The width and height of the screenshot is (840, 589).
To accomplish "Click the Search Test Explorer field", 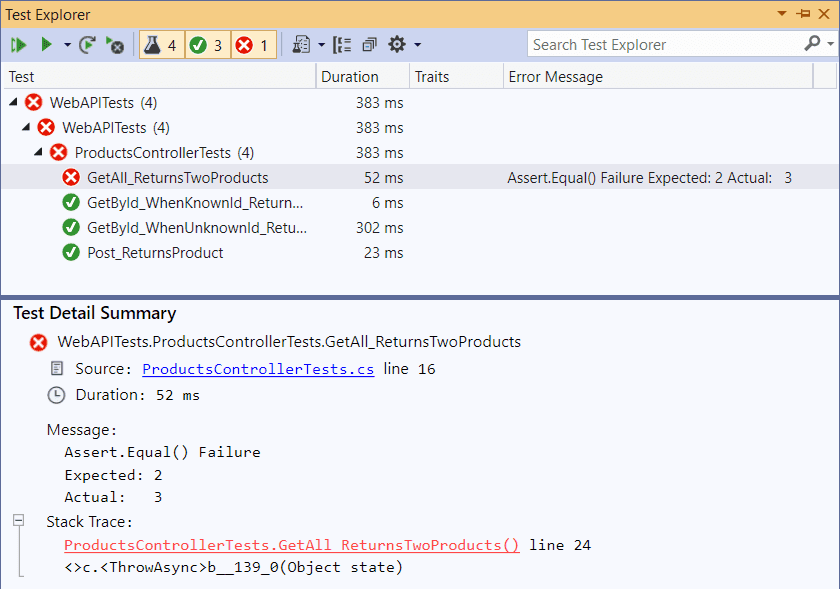I will point(665,45).
